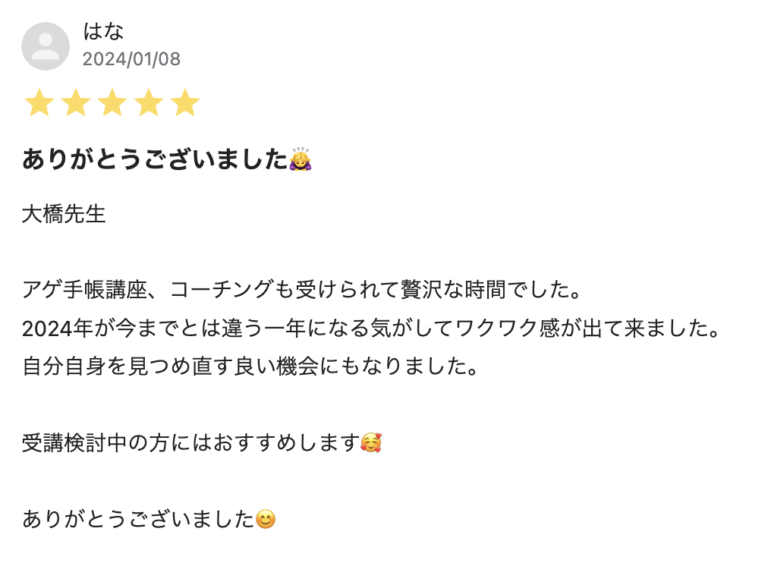Select the fourth rating star
The height and width of the screenshot is (563, 768).
[x=149, y=103]
